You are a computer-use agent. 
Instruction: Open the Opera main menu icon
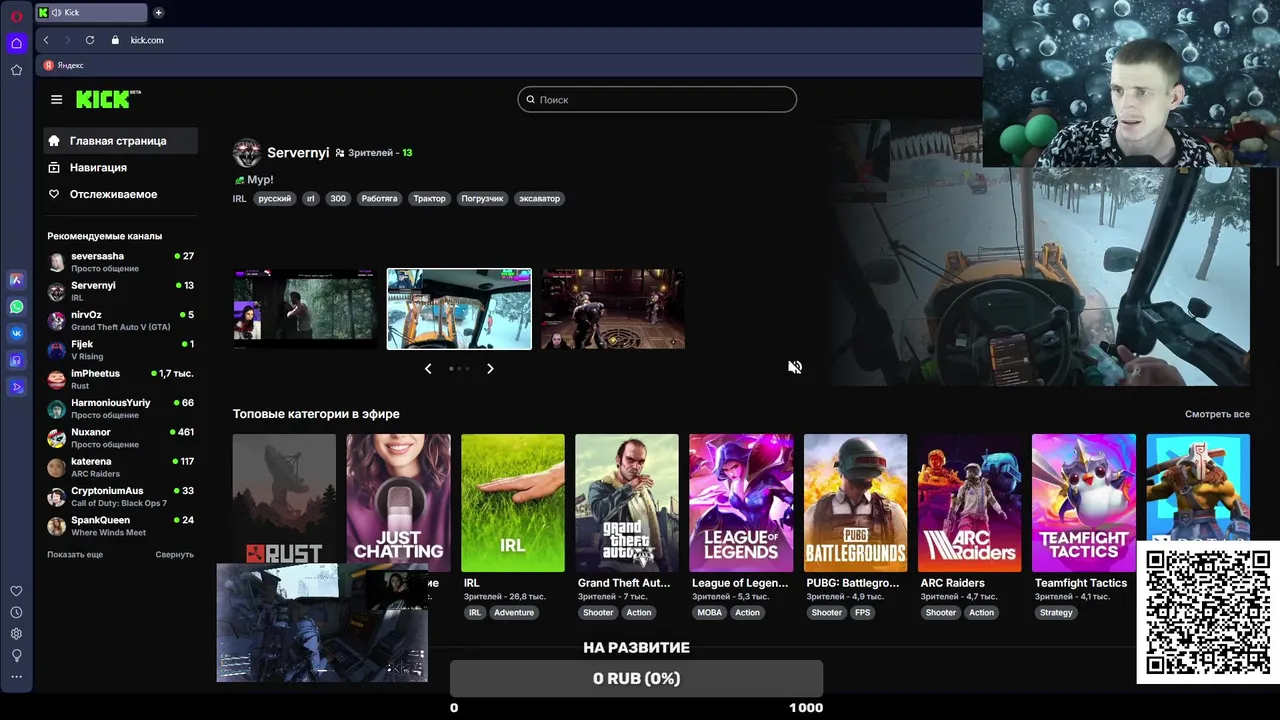(16, 16)
